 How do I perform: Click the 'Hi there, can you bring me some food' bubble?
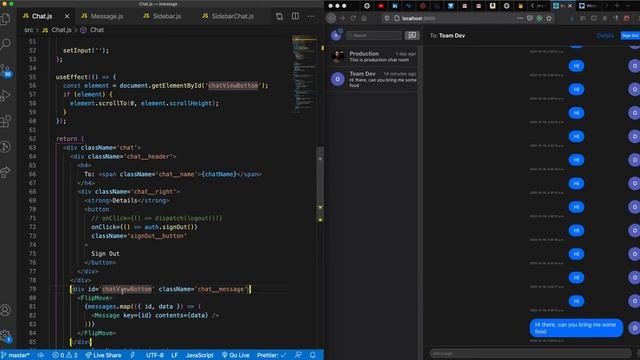pyautogui.click(x=576, y=328)
